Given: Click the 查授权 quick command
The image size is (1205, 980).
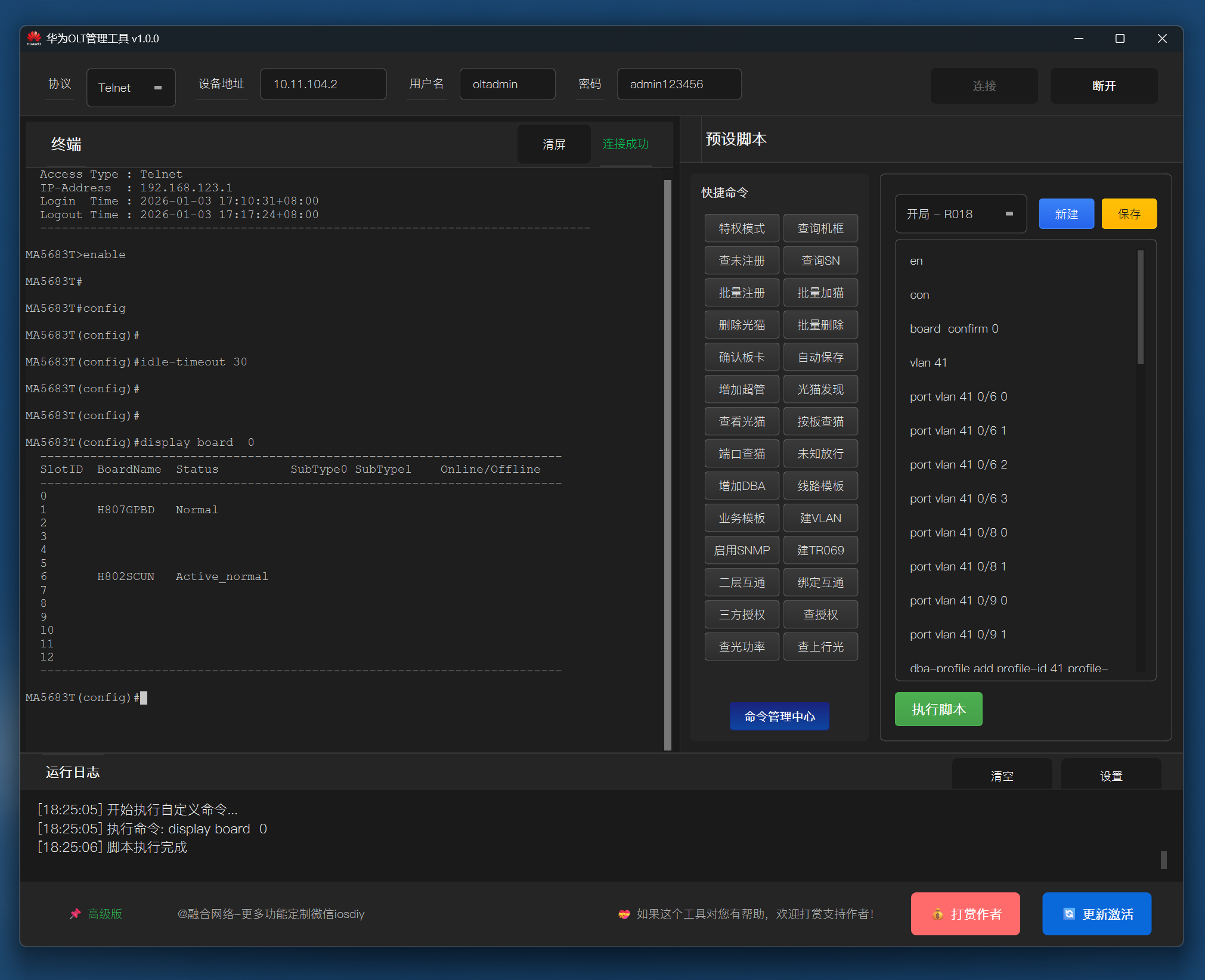Looking at the screenshot, I should pyautogui.click(x=820, y=615).
